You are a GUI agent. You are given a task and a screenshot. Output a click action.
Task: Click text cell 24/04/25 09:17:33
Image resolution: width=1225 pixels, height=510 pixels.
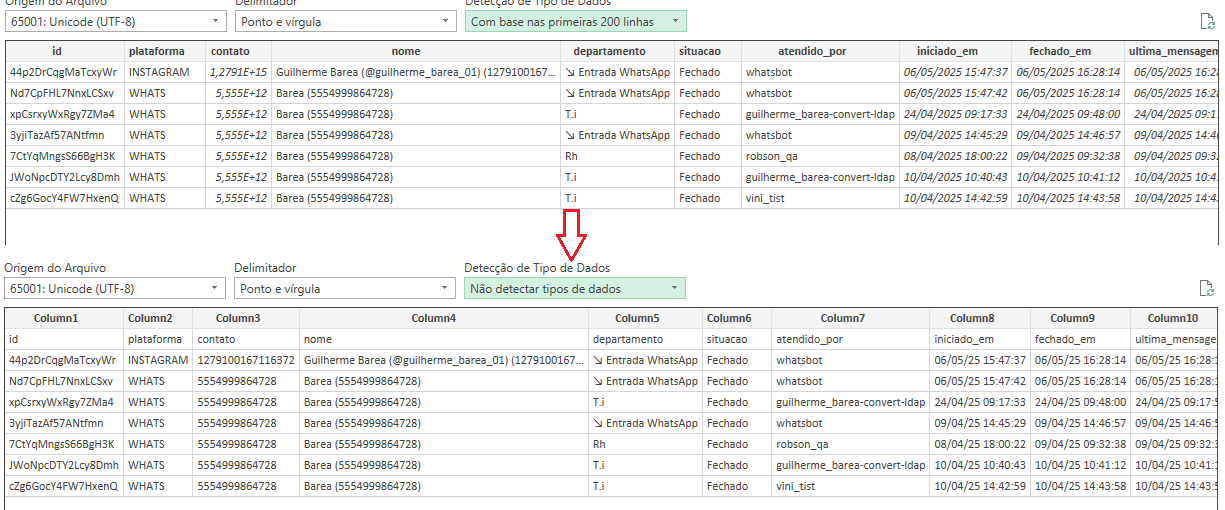click(980, 402)
